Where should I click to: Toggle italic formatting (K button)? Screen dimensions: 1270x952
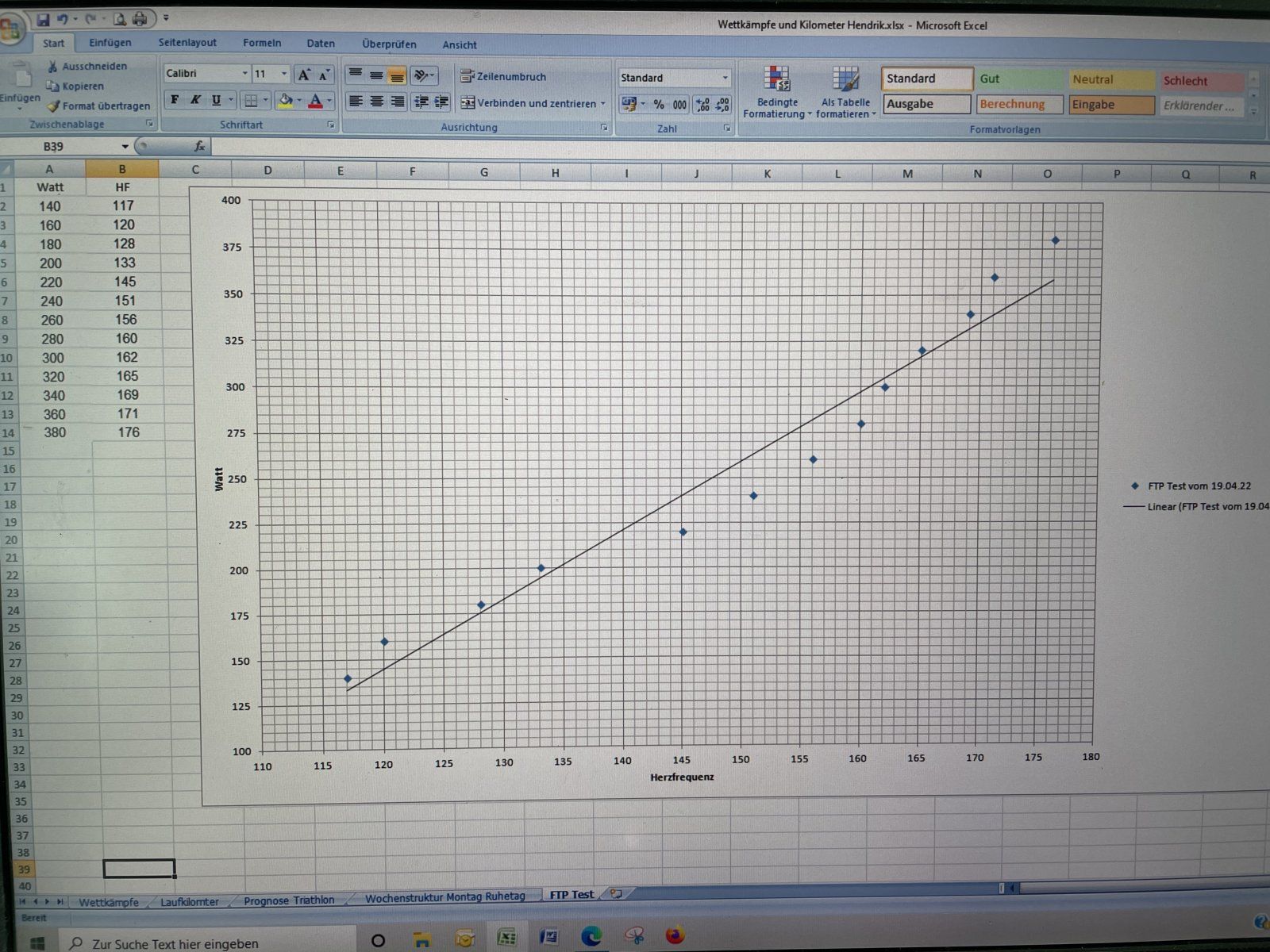tap(195, 100)
